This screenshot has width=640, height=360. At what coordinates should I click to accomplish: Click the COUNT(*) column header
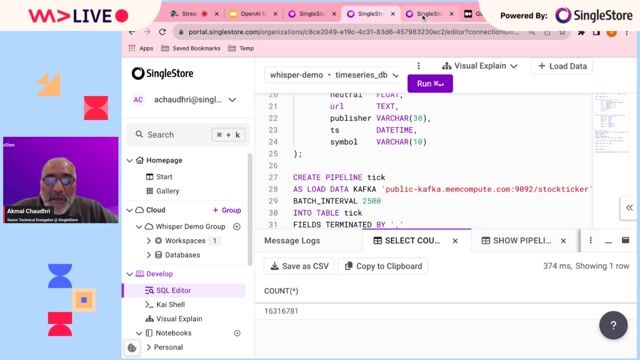tap(281, 291)
